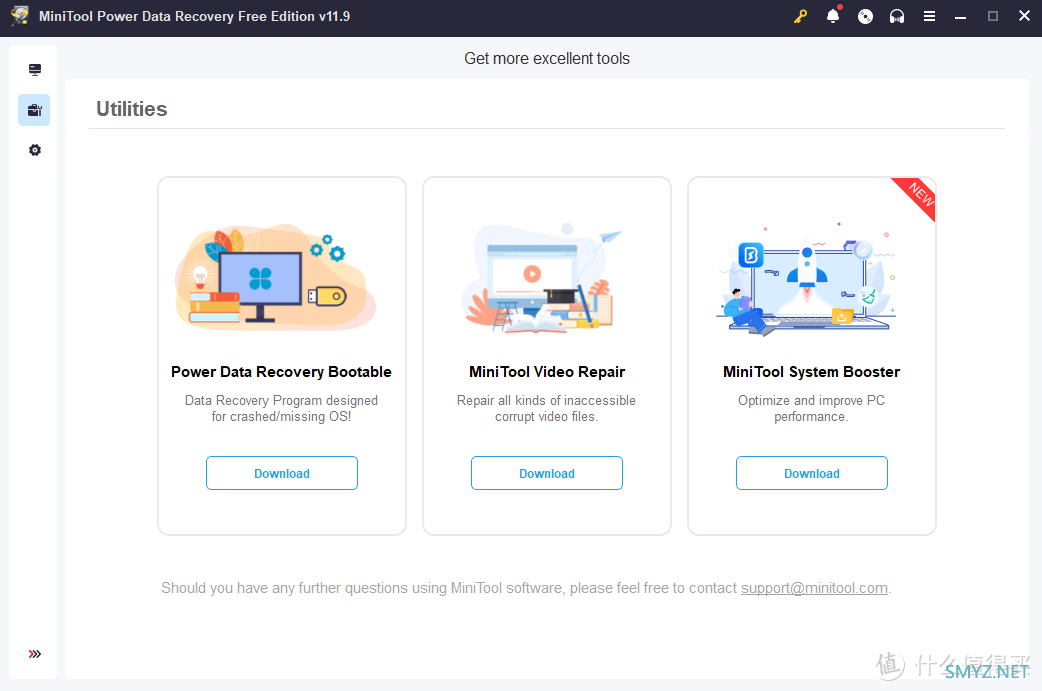The image size is (1042, 691).
Task: Download MiniTool System Booster
Action: point(811,473)
